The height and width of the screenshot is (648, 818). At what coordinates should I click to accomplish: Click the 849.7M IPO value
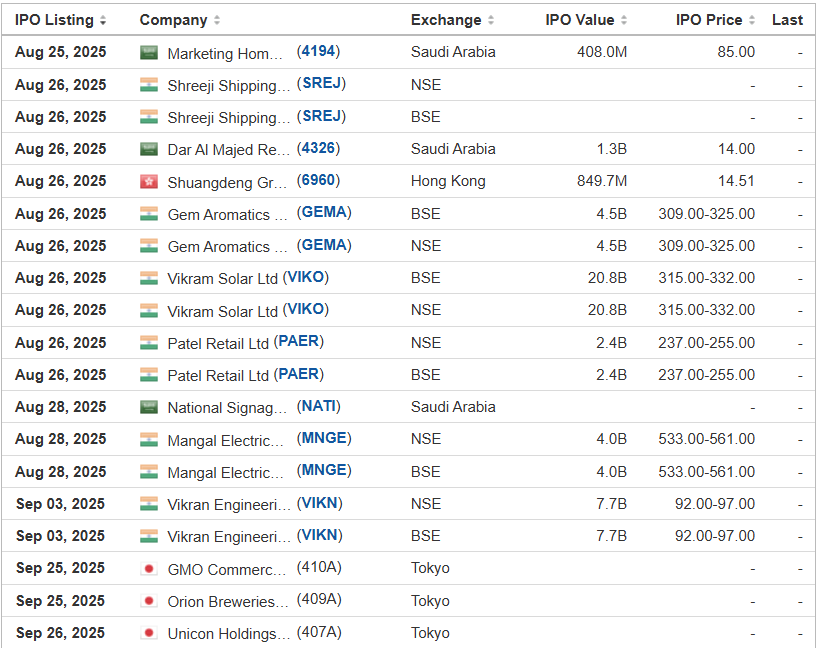(x=602, y=181)
